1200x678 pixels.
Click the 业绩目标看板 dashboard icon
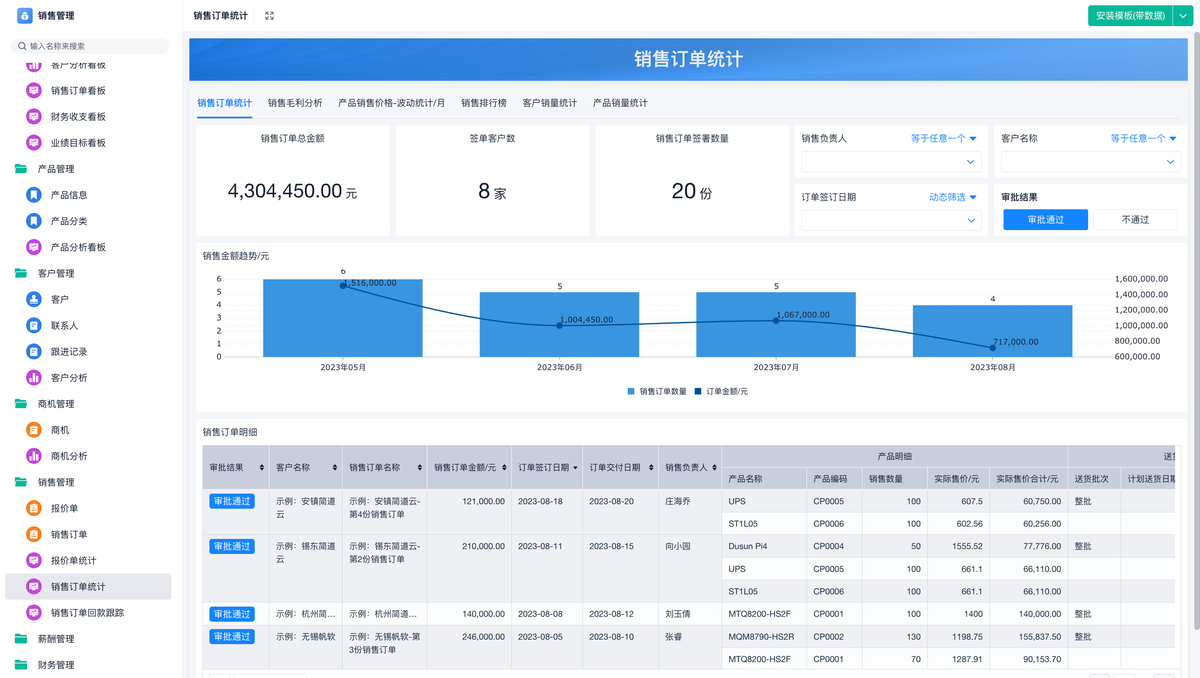(x=34, y=143)
